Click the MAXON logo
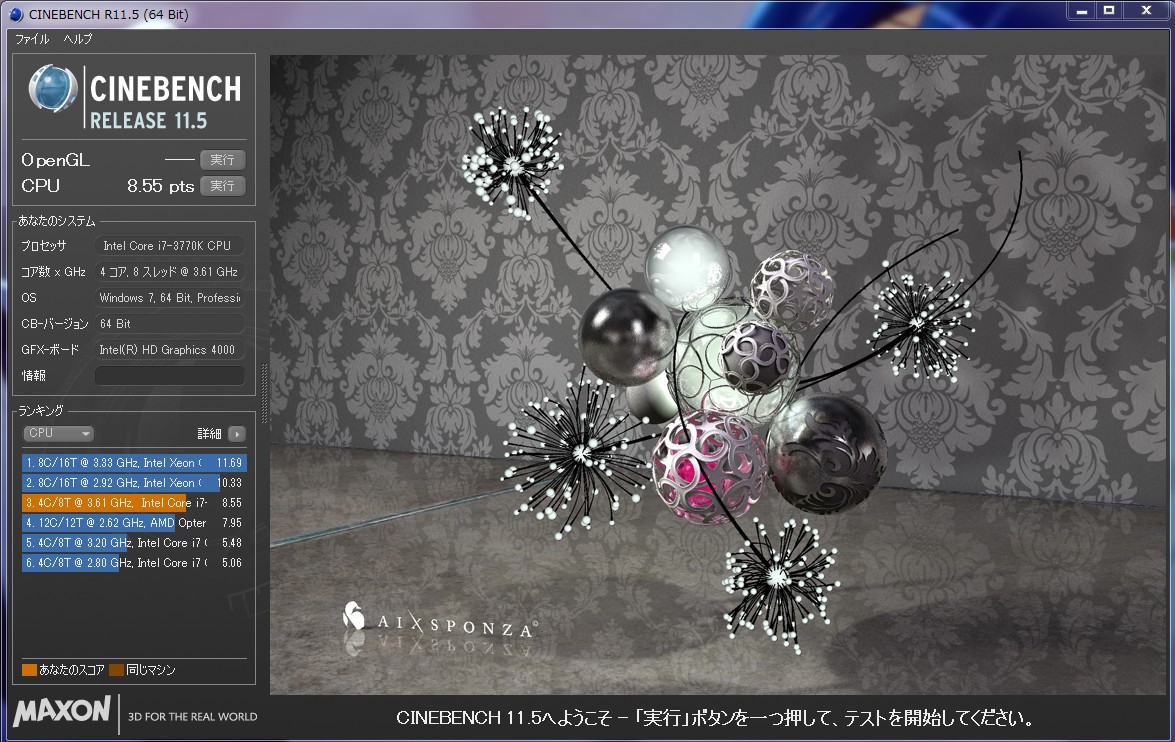Viewport: 1175px width, 742px height. pyautogui.click(x=62, y=711)
